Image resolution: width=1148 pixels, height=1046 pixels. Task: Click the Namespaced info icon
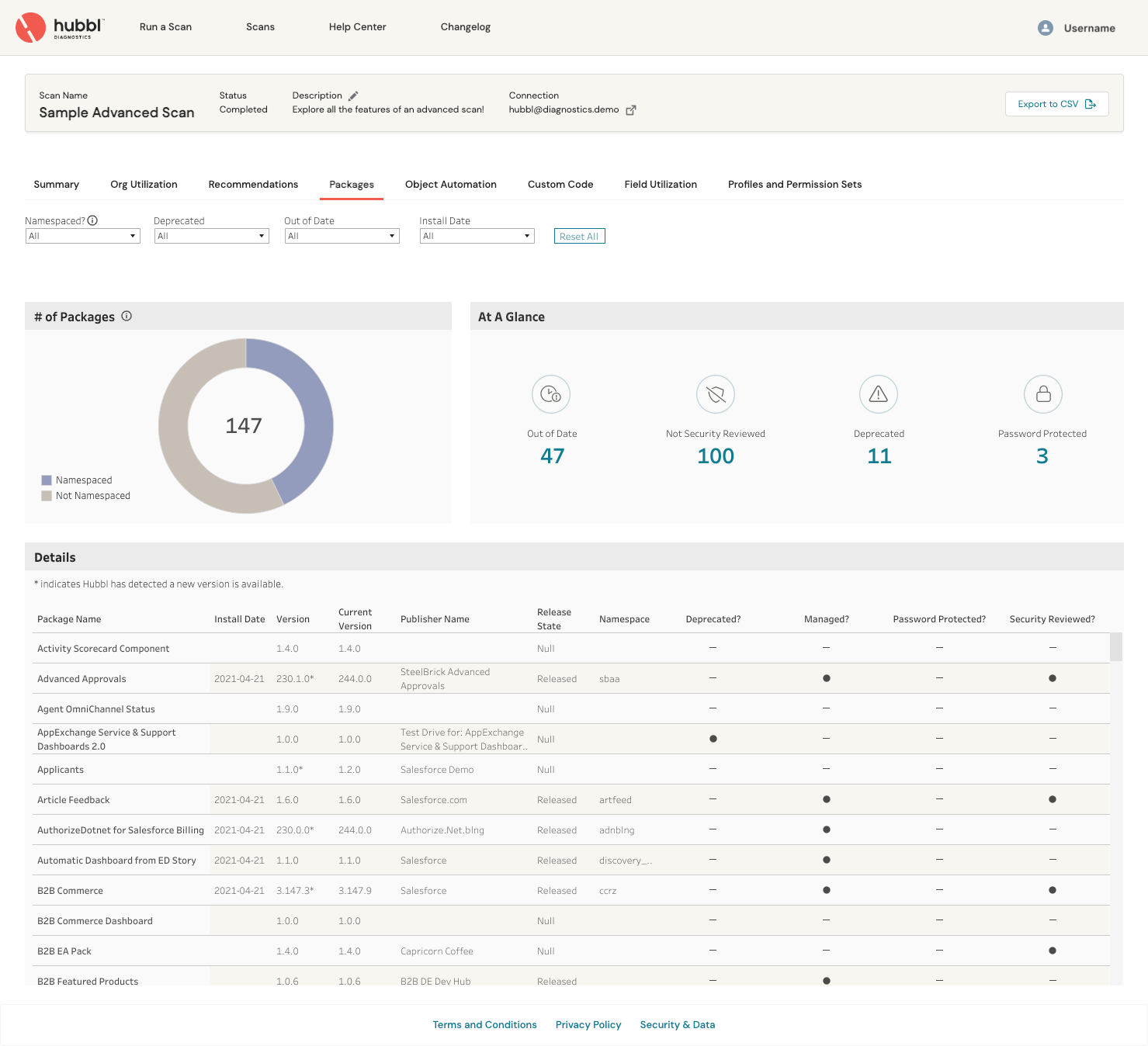(x=92, y=220)
